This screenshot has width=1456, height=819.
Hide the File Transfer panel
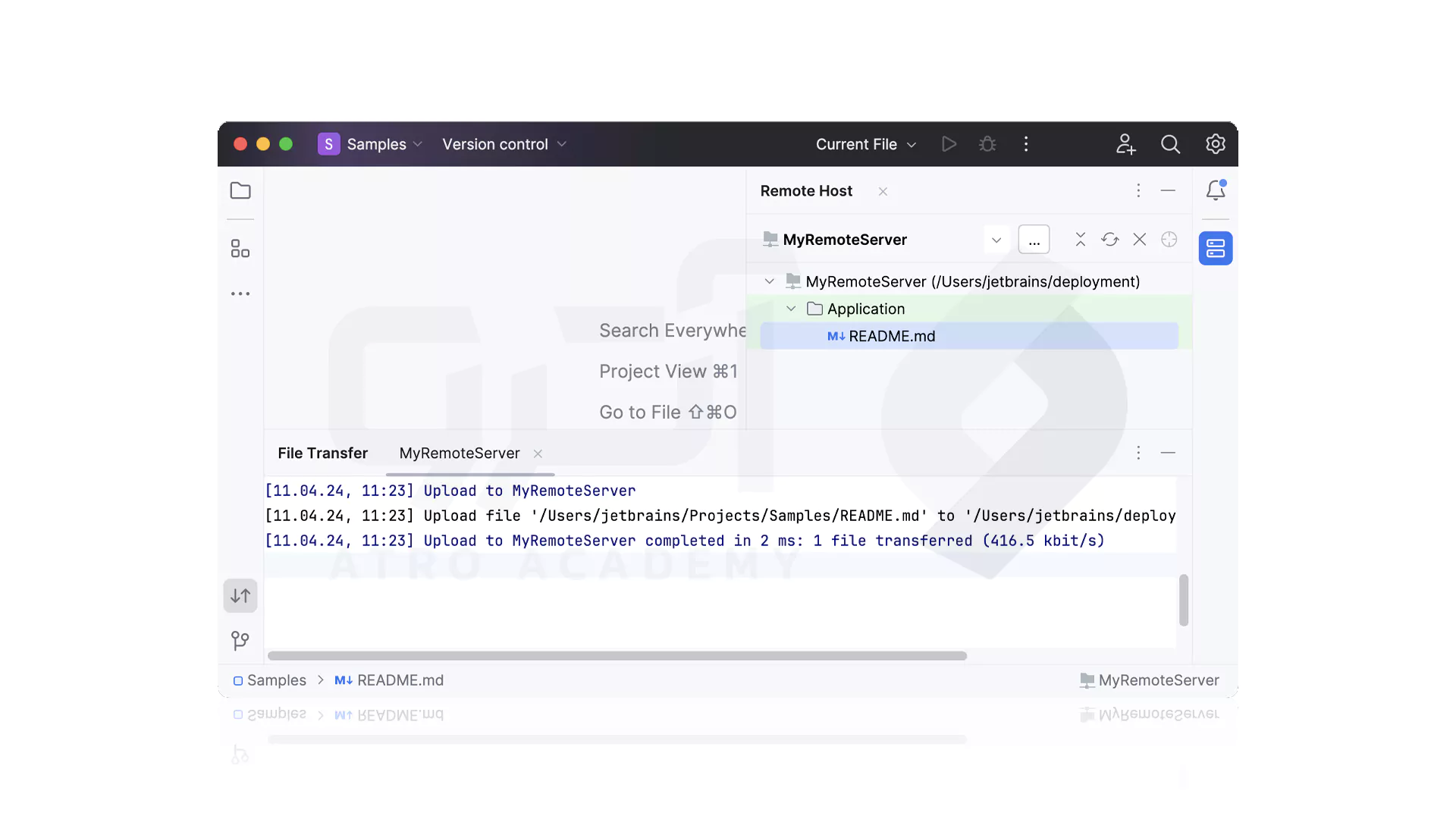[1168, 453]
